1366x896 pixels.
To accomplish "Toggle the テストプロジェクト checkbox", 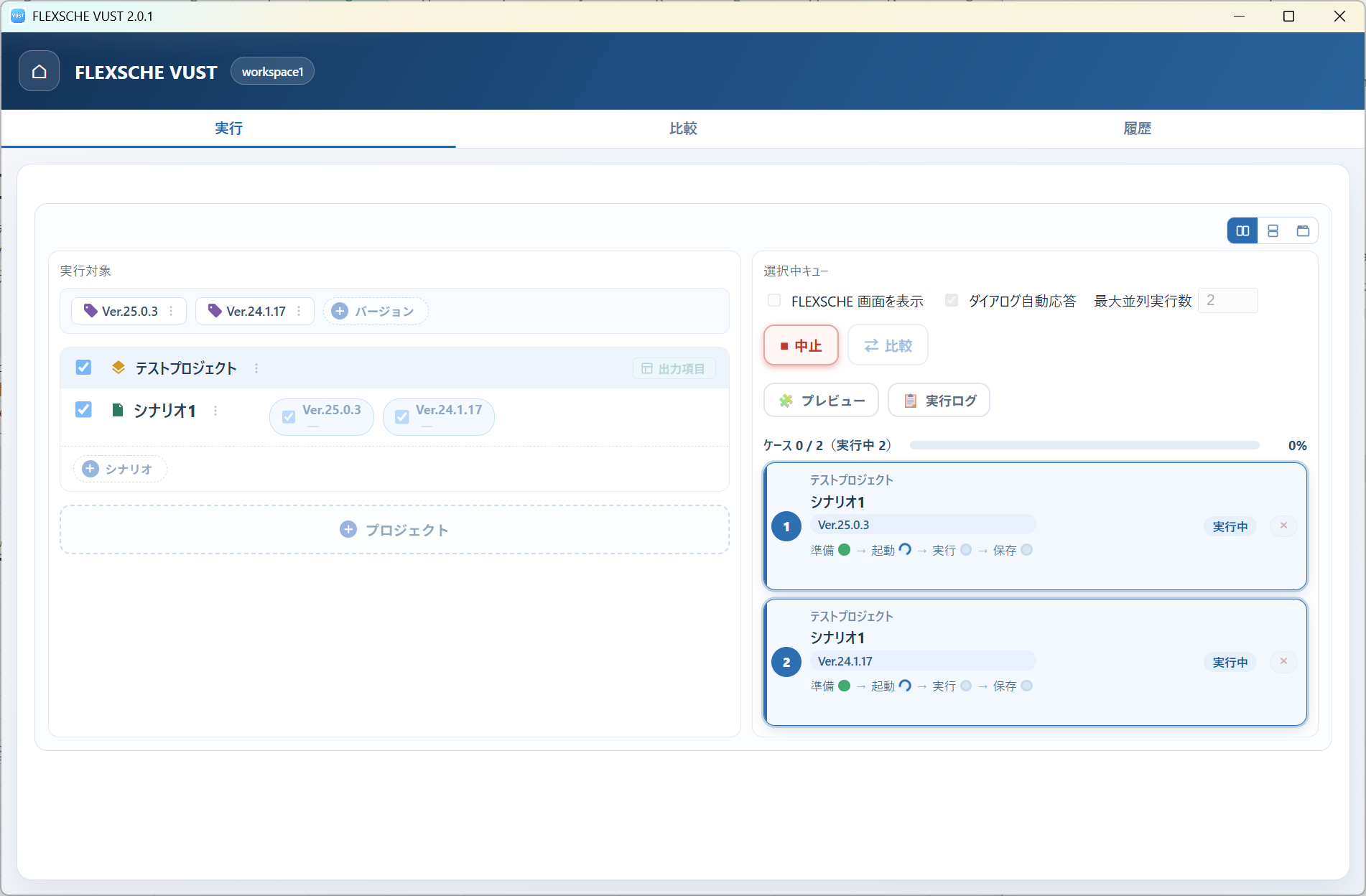I will click(83, 368).
